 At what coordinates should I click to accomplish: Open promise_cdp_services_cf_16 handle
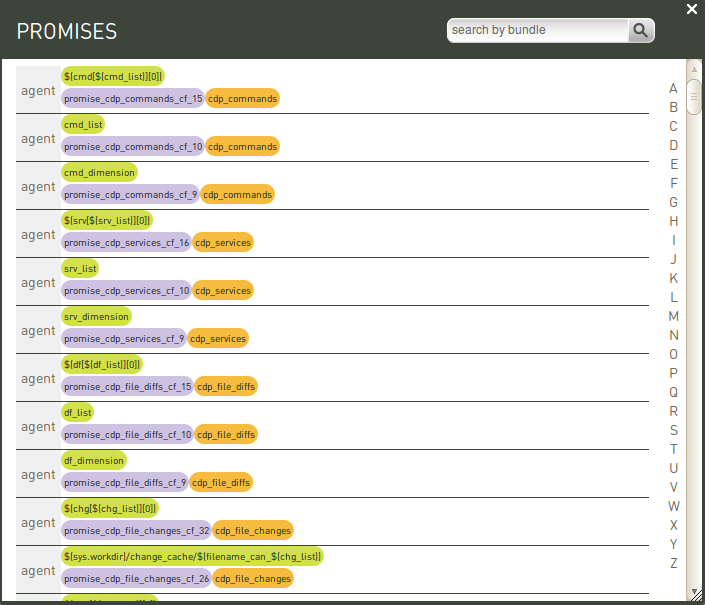(x=126, y=242)
